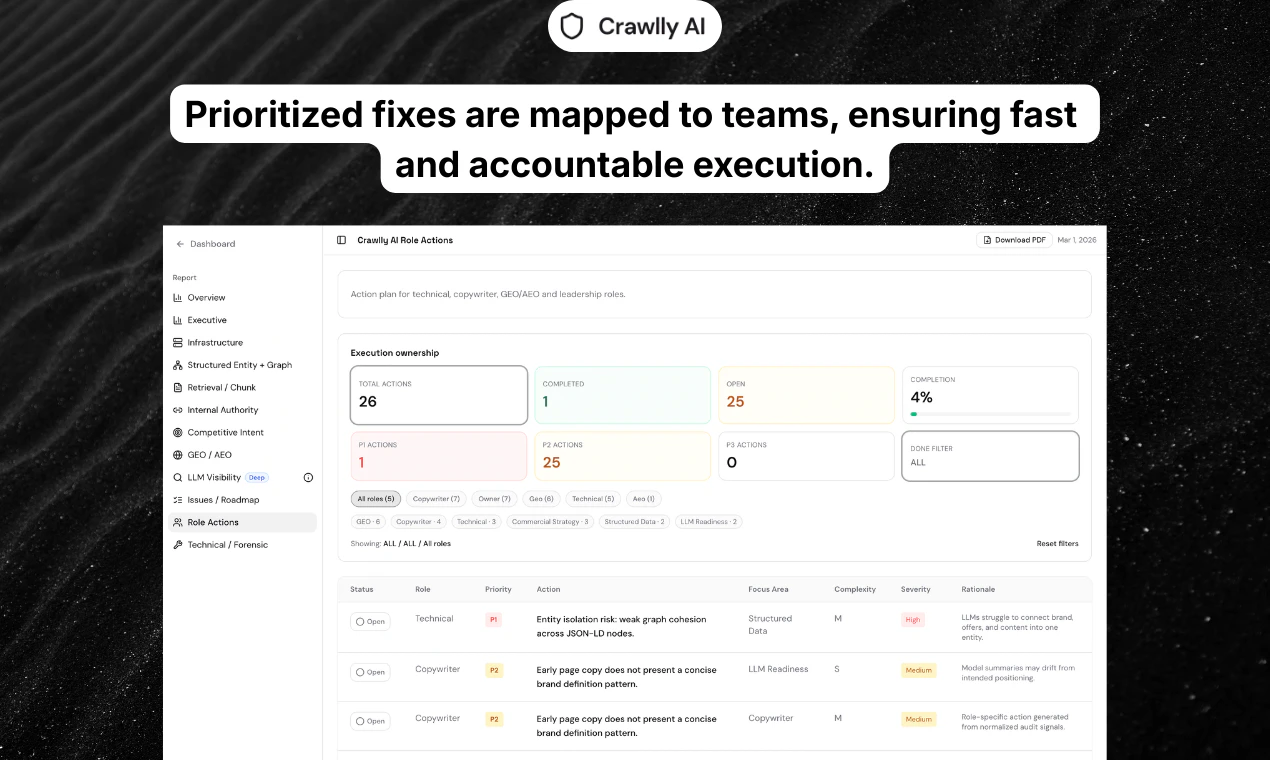
Task: Click the info icon next to LLM Visibility
Action: (308, 478)
